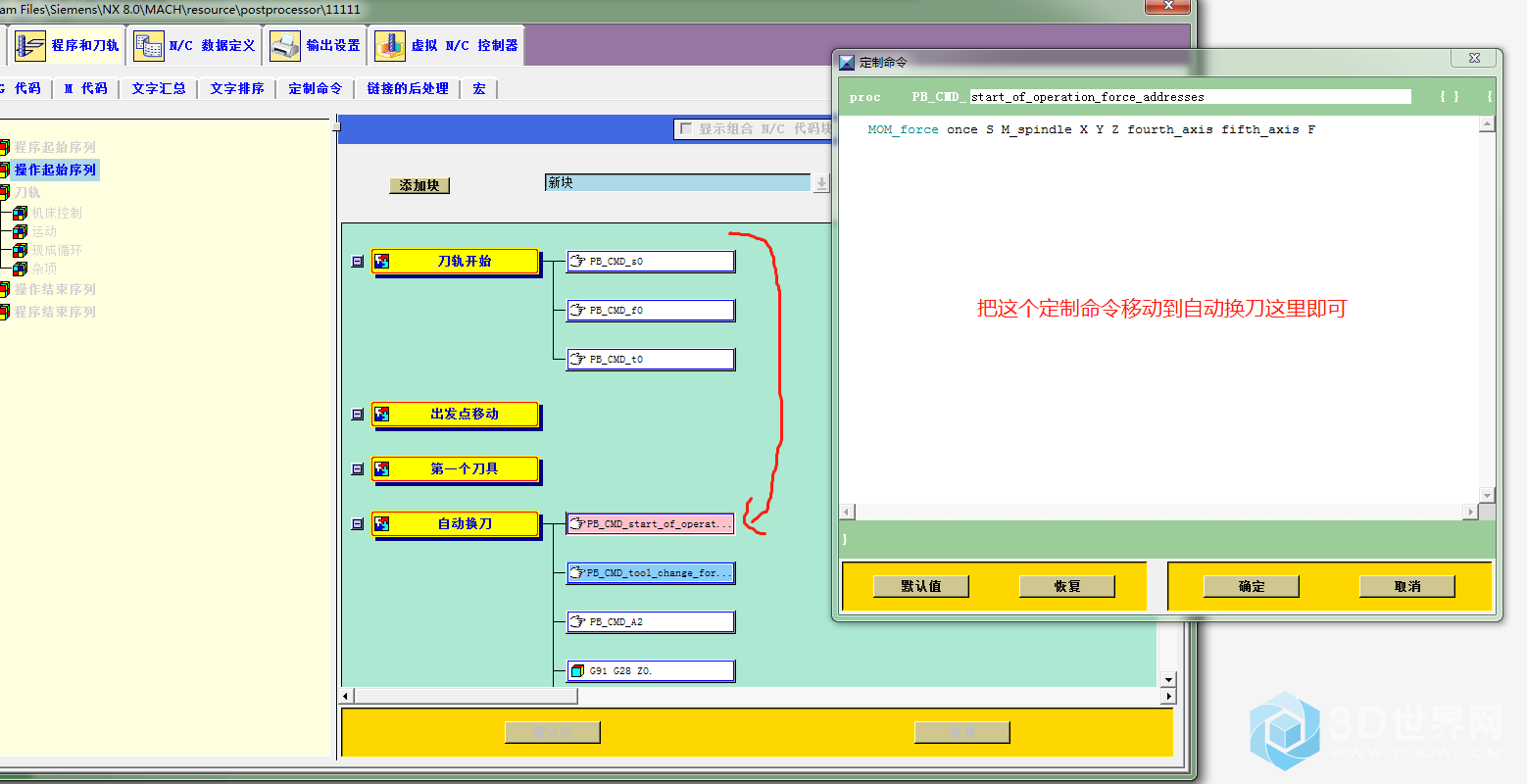Select 操作结束序列 in the tree

[x=55, y=290]
